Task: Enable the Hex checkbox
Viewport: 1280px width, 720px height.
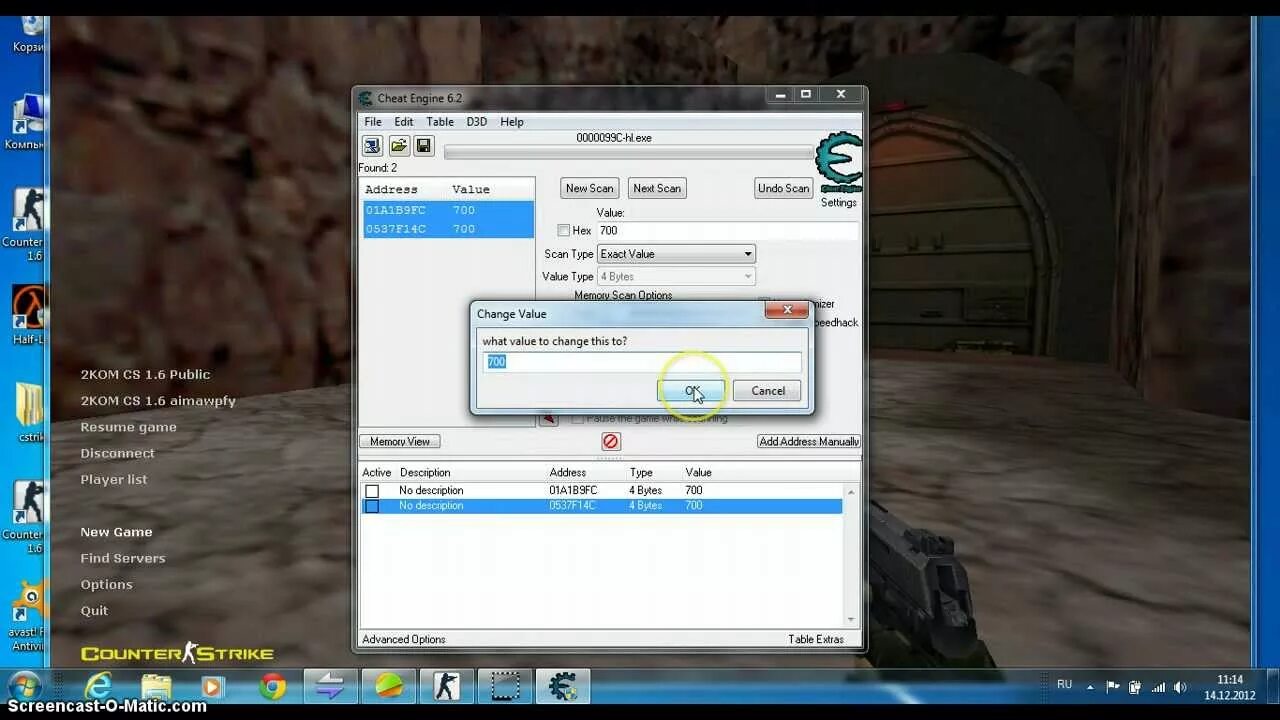Action: click(x=564, y=230)
